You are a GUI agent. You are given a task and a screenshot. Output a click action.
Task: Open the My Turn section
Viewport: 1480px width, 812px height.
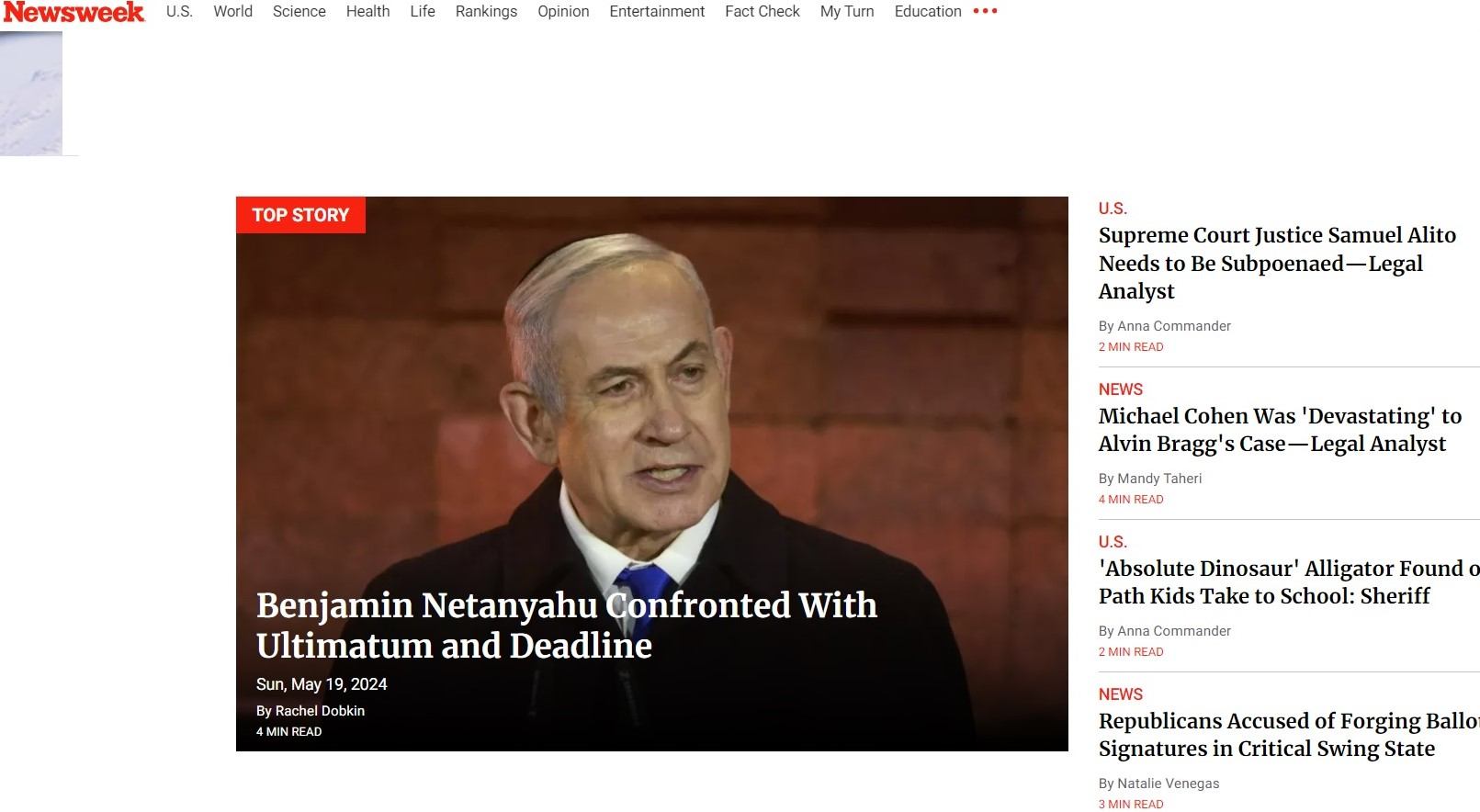click(847, 11)
